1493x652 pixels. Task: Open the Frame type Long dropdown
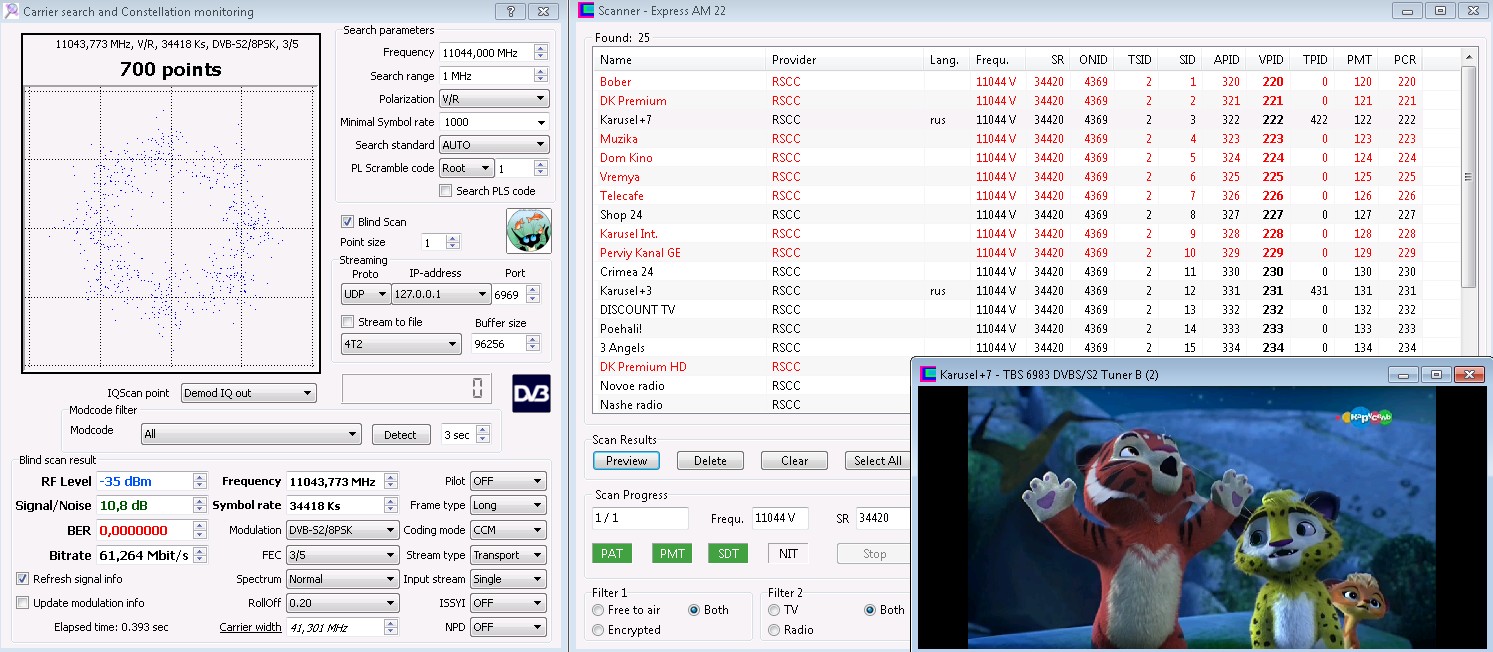pos(508,506)
